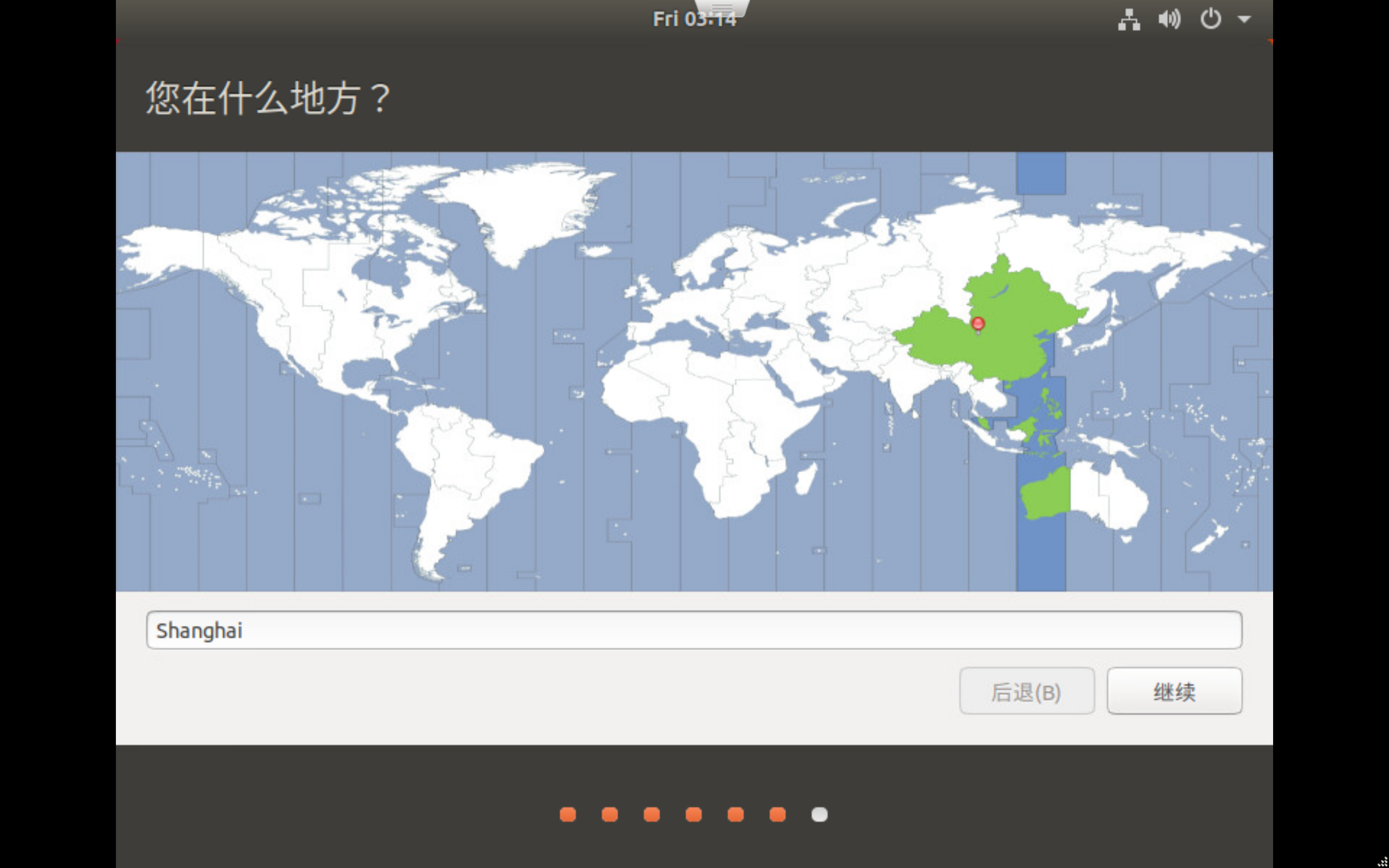This screenshot has height=868, width=1389.
Task: Click the sixth orange progress dot
Action: [x=777, y=815]
